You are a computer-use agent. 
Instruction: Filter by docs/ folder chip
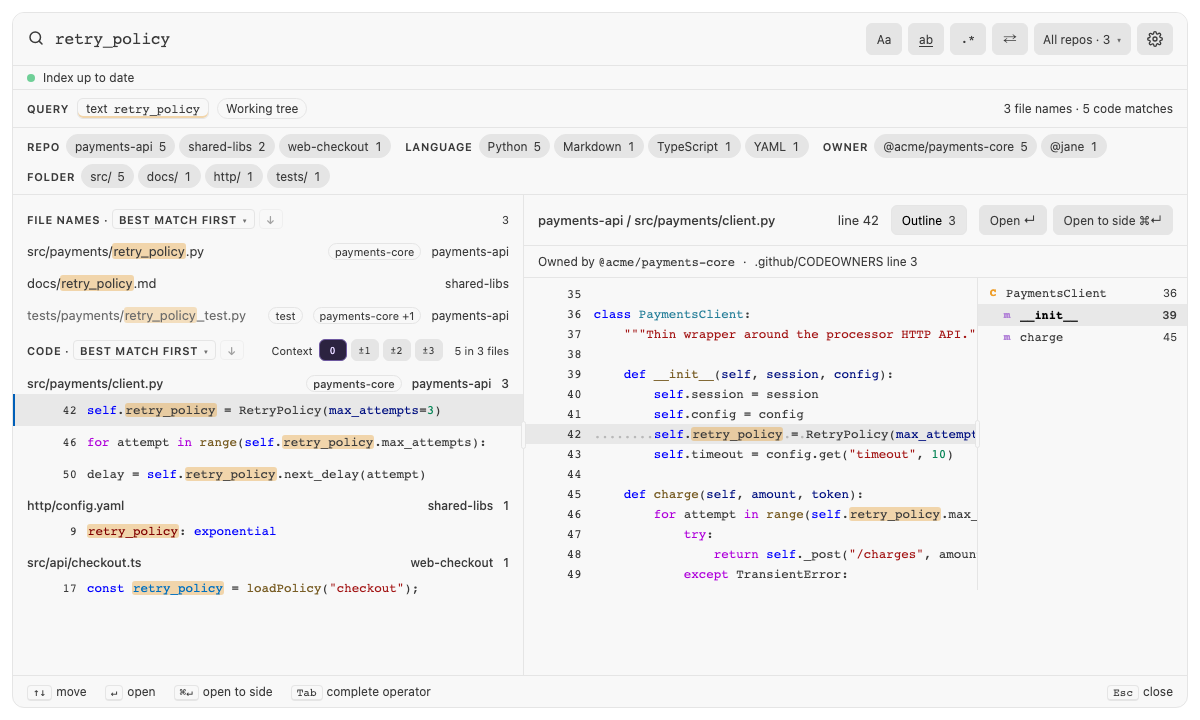coord(169,177)
